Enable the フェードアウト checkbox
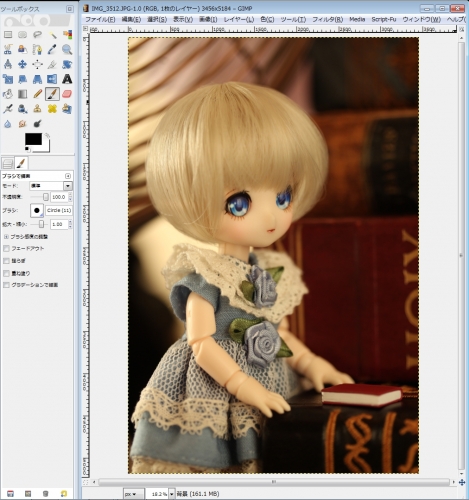469x500 pixels. 6,248
